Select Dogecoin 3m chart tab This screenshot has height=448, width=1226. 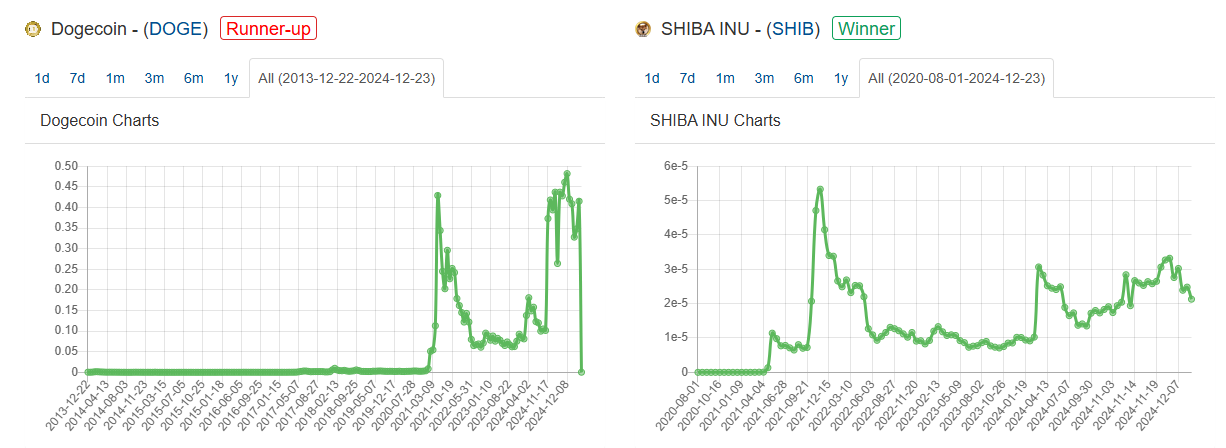coord(154,78)
